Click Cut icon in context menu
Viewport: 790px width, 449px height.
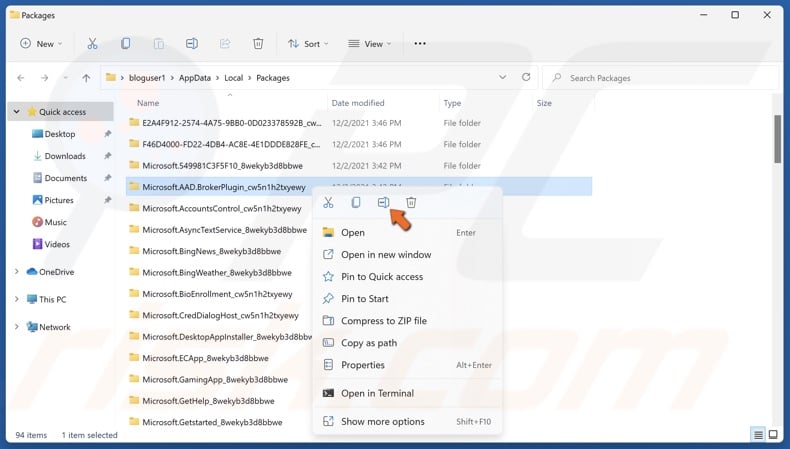tap(328, 203)
